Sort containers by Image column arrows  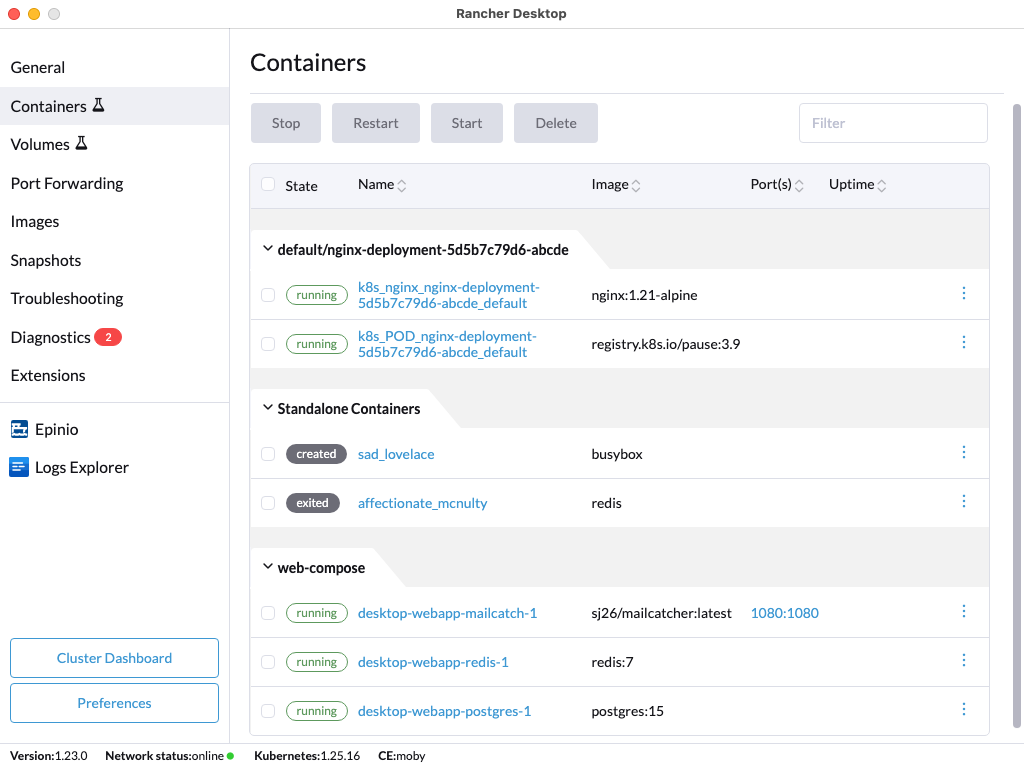(x=635, y=185)
